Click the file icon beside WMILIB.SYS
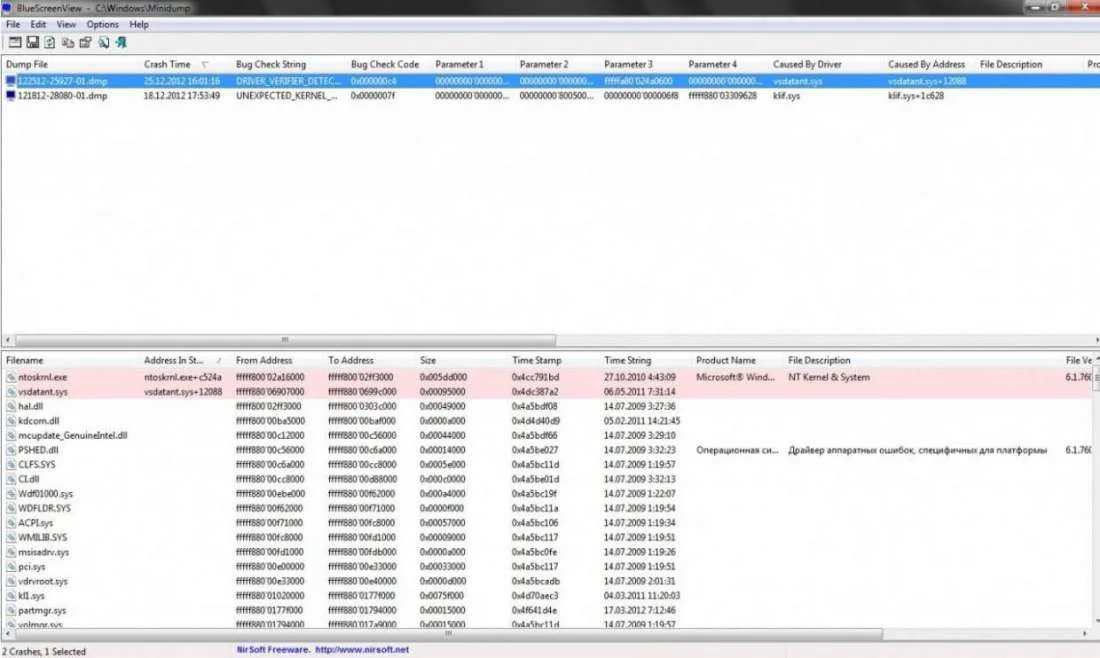This screenshot has width=1100, height=658. [x=11, y=538]
